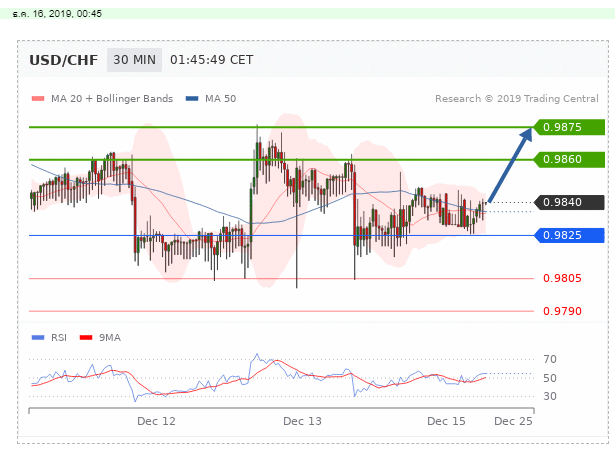Click the RSI 70 level label
The width and height of the screenshot is (615, 449).
coord(550,359)
